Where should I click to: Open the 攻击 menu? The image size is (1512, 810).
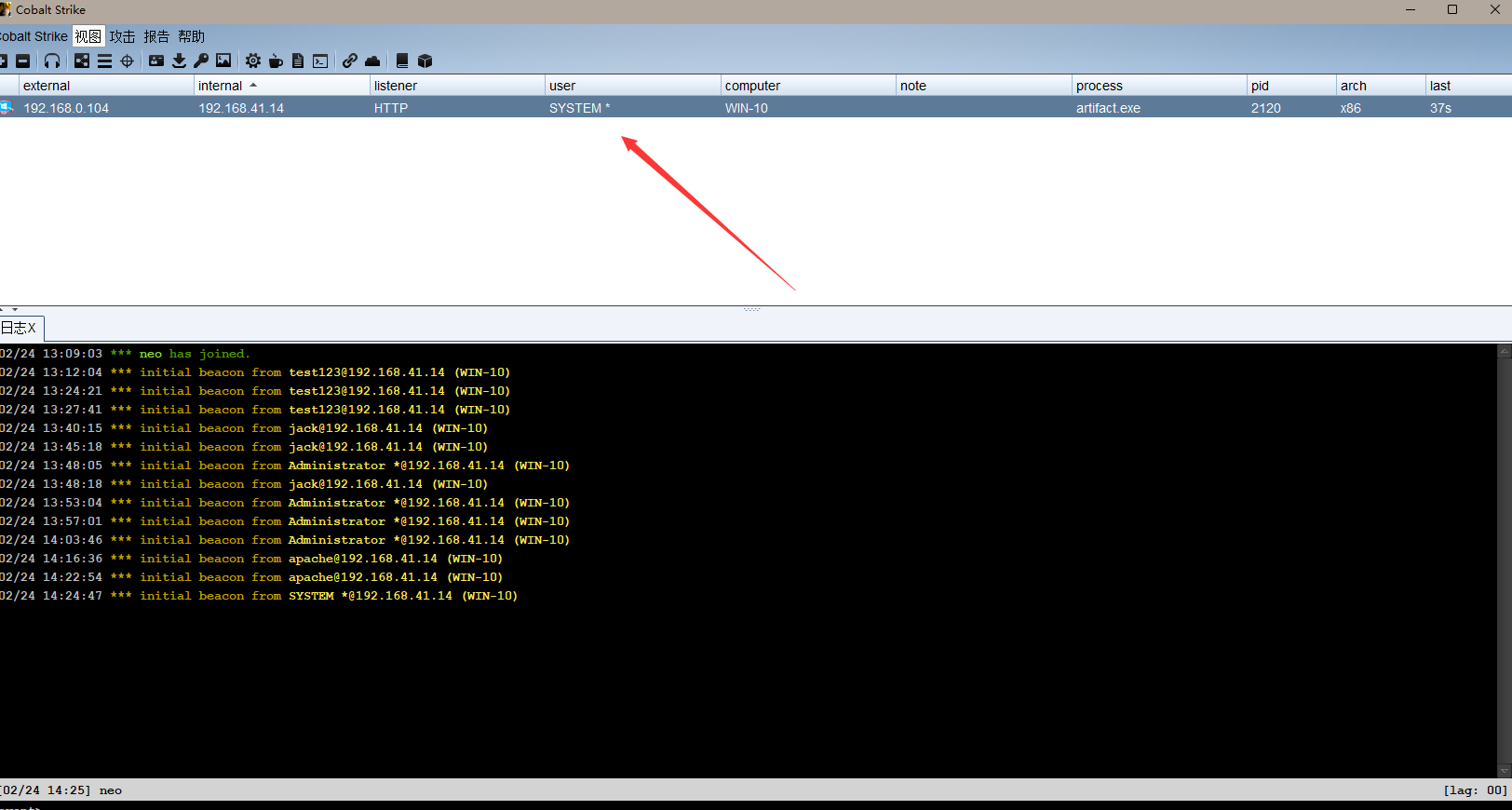click(x=122, y=36)
